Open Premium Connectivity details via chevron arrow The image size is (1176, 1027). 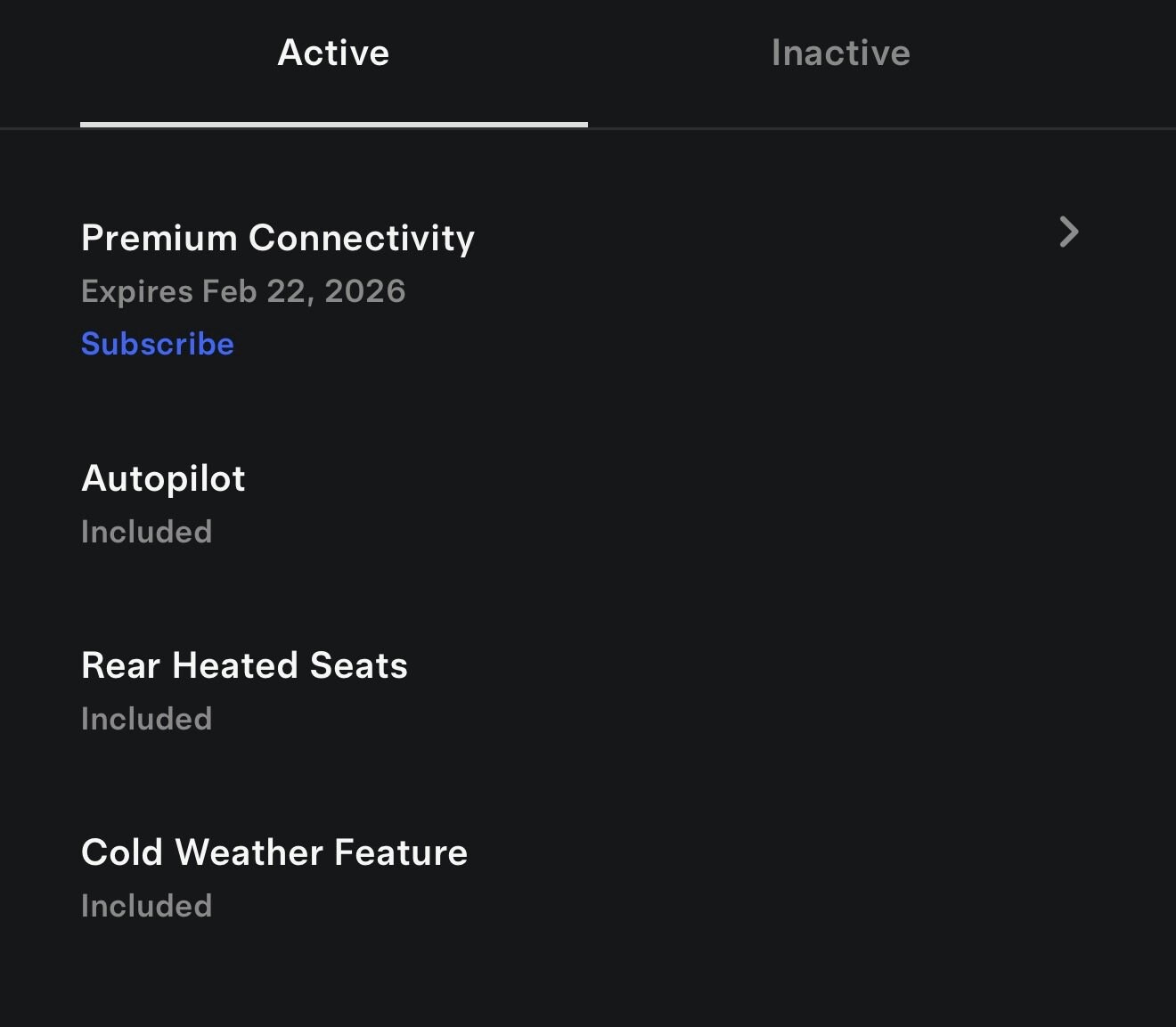pyautogui.click(x=1068, y=232)
